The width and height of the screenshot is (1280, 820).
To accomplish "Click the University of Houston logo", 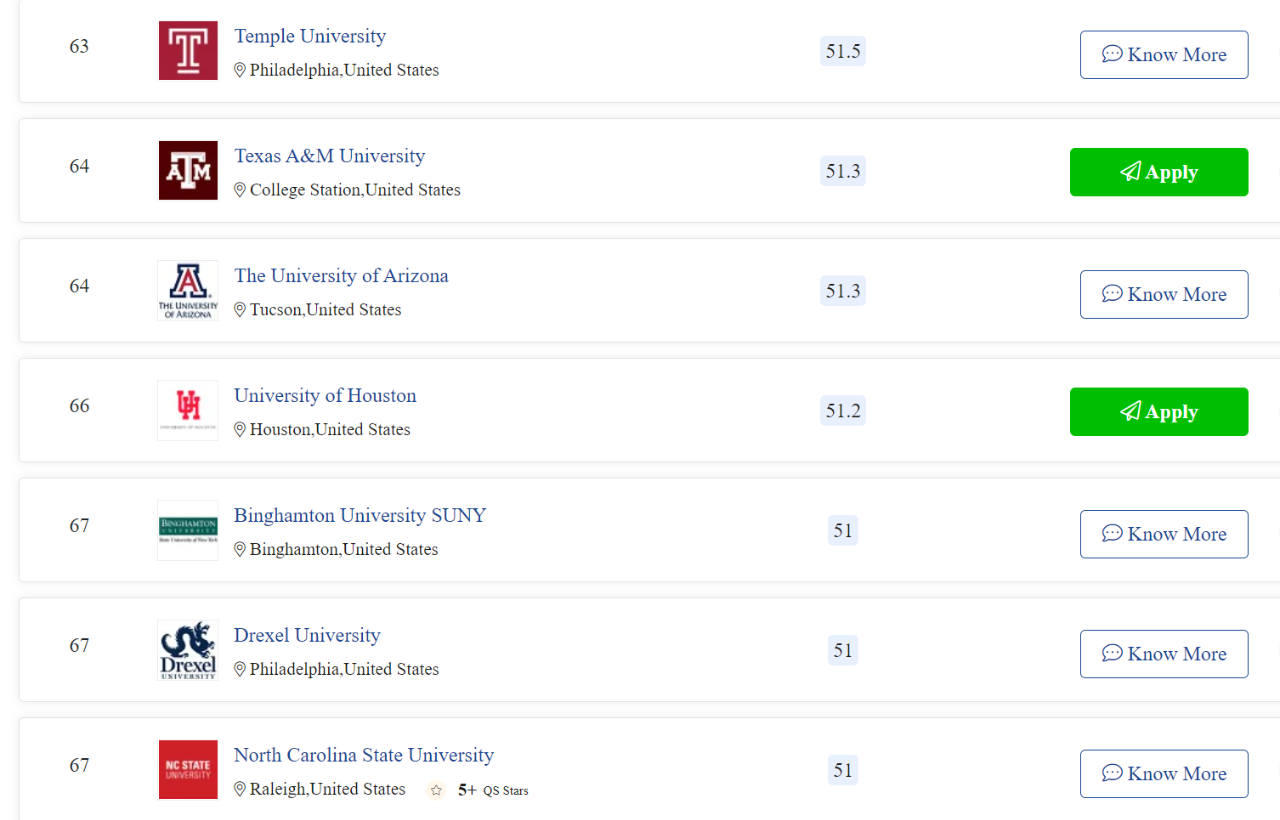I will [x=188, y=411].
